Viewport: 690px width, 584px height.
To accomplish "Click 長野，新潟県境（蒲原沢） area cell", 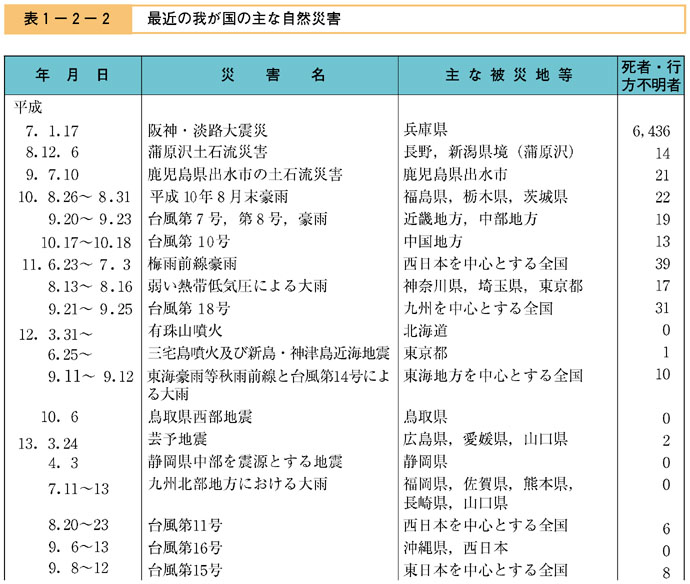I will tap(489, 152).
